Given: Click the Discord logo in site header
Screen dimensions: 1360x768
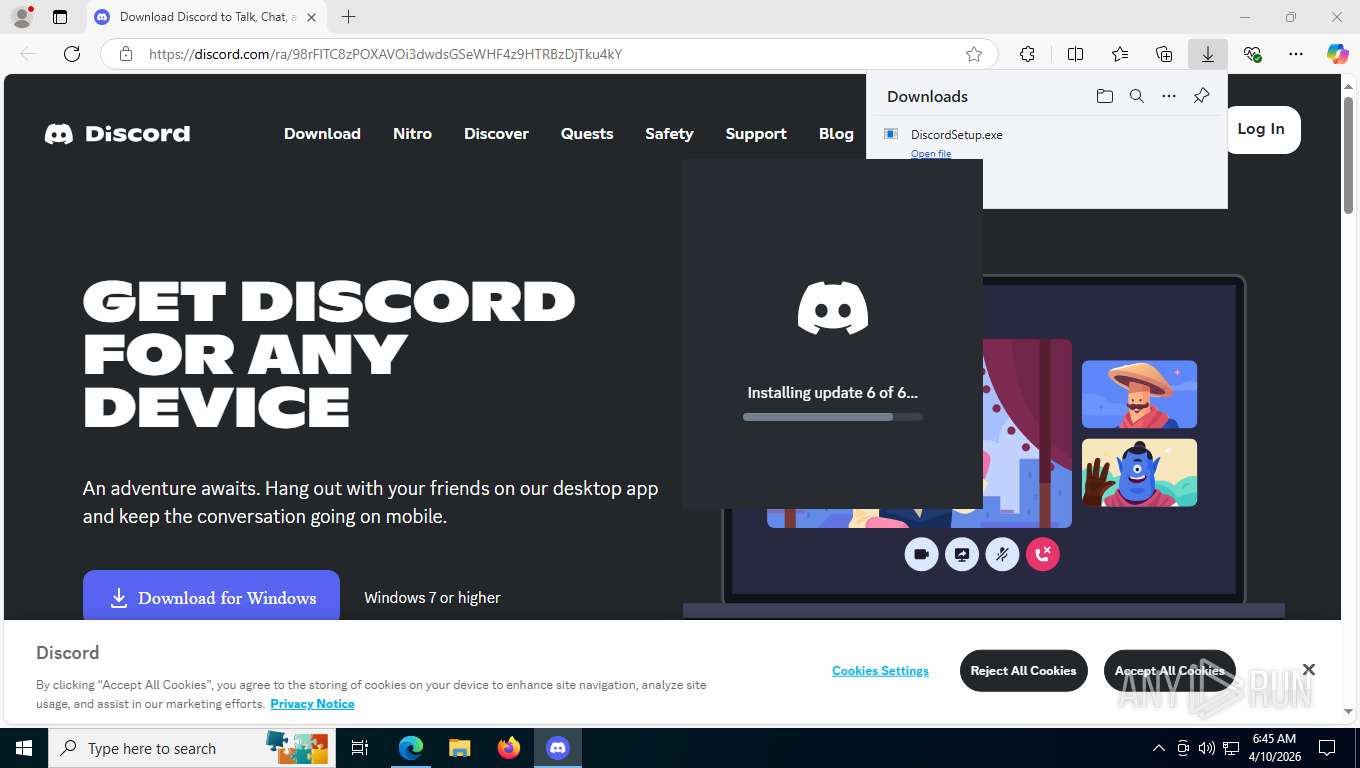Looking at the screenshot, I should pyautogui.click(x=117, y=134).
